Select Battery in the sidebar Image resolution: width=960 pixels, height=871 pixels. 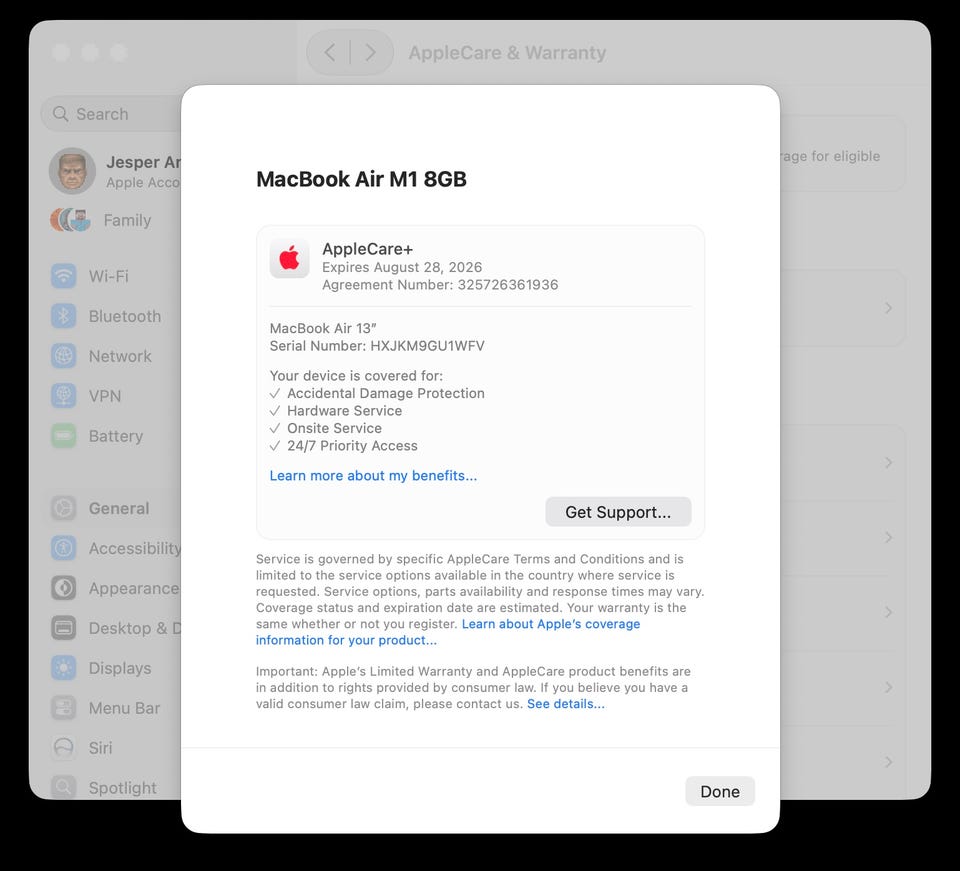click(116, 436)
